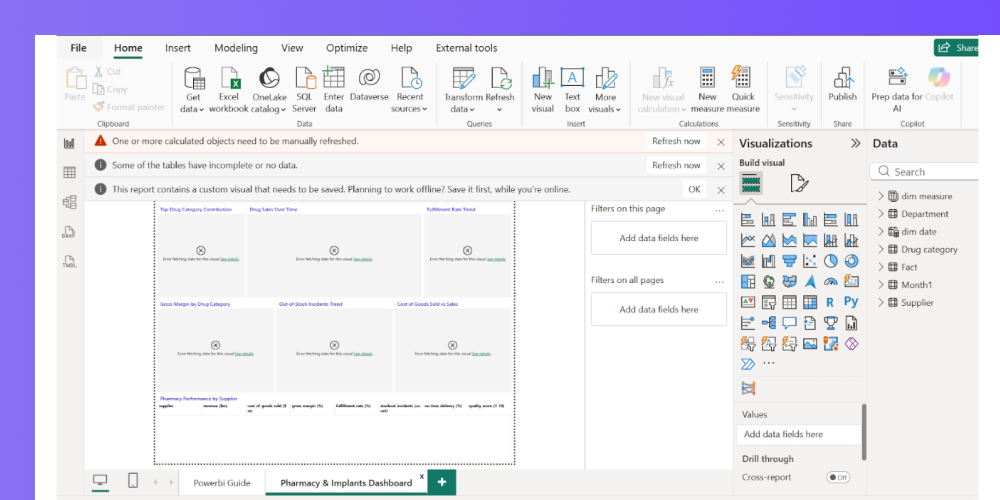Click New visual in the ribbon
The width and height of the screenshot is (1000, 500).
[x=543, y=90]
